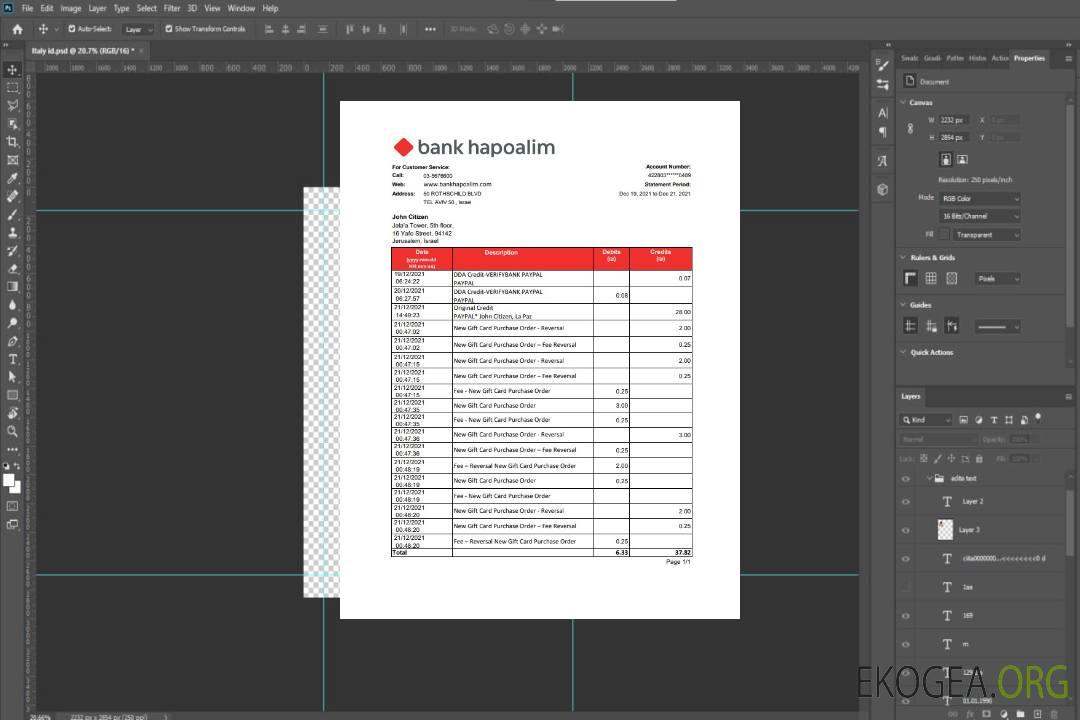
Task: Click the three-dots more options button
Action: (x=430, y=29)
